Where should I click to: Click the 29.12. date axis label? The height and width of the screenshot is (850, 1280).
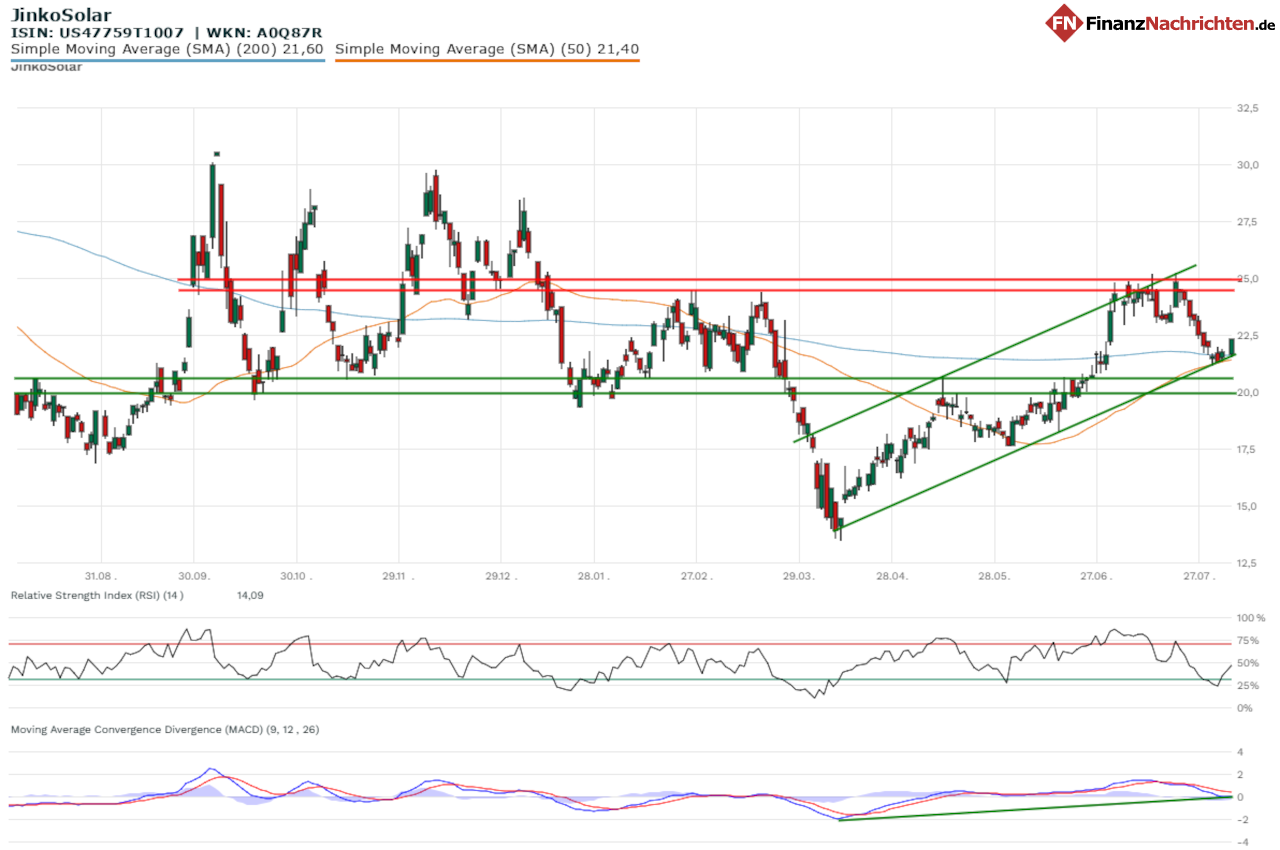tap(501, 576)
